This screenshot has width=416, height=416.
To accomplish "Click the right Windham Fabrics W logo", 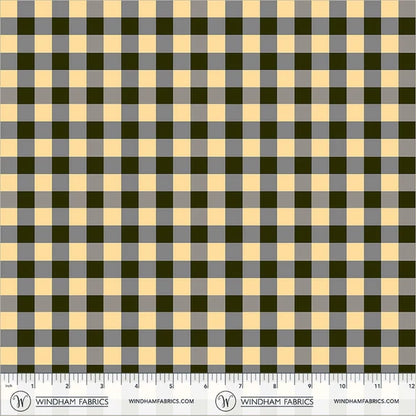I will click(x=226, y=401).
